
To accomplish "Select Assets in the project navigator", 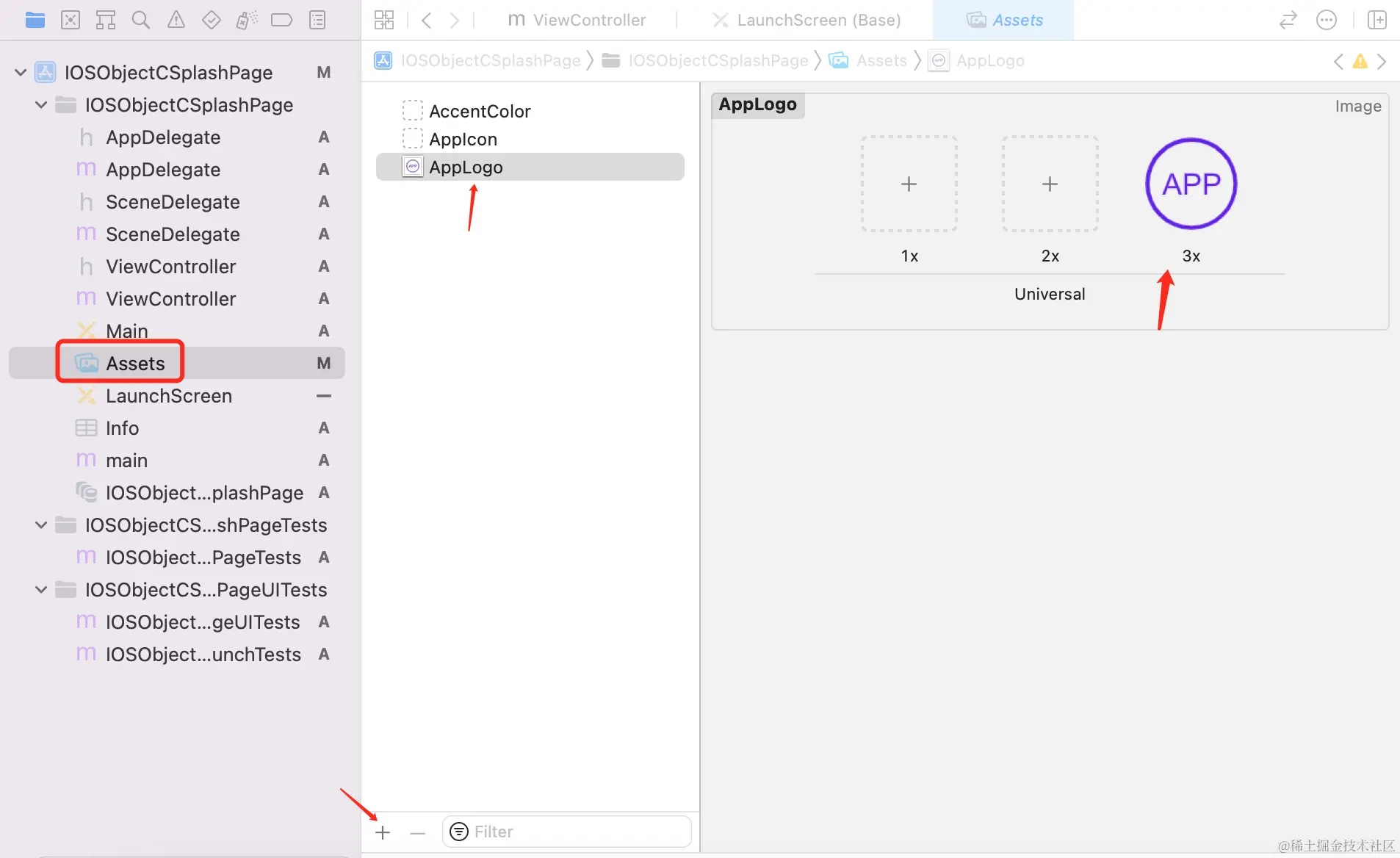I will (x=176, y=363).
